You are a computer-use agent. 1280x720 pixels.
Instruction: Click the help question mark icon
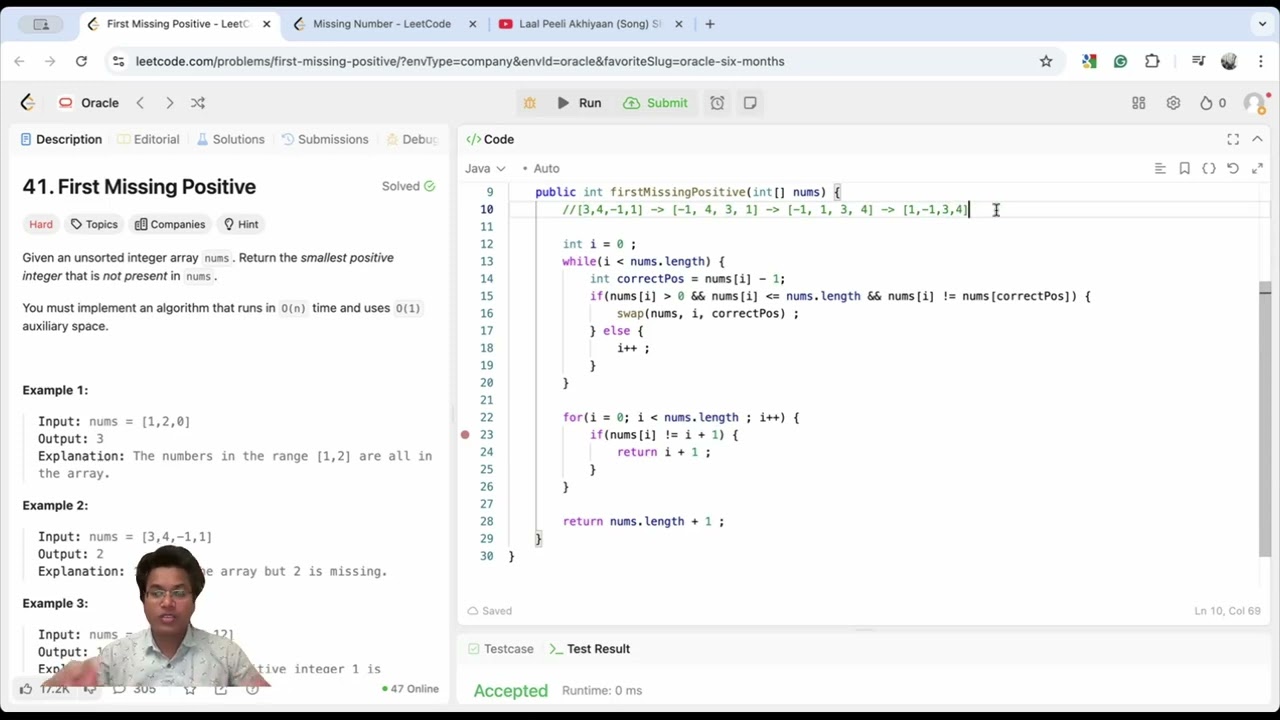pyautogui.click(x=252, y=688)
